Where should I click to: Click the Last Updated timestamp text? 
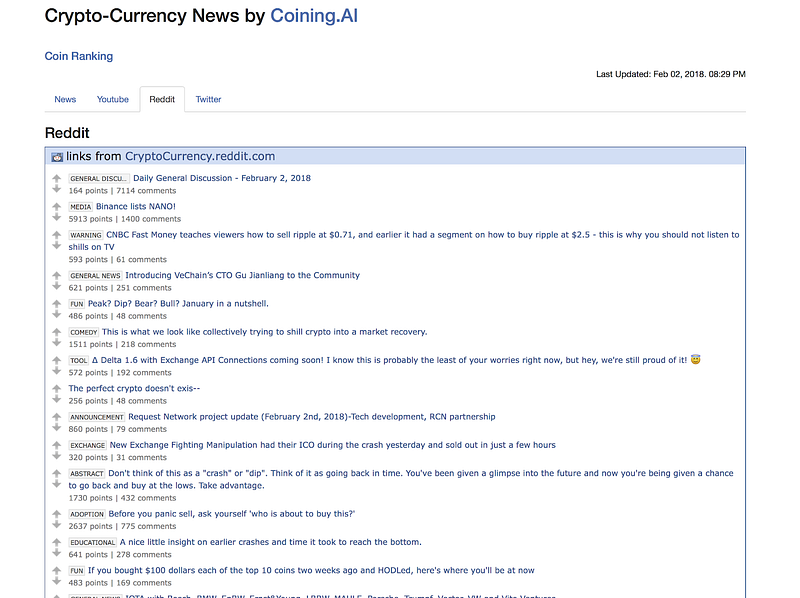pyautogui.click(x=671, y=74)
